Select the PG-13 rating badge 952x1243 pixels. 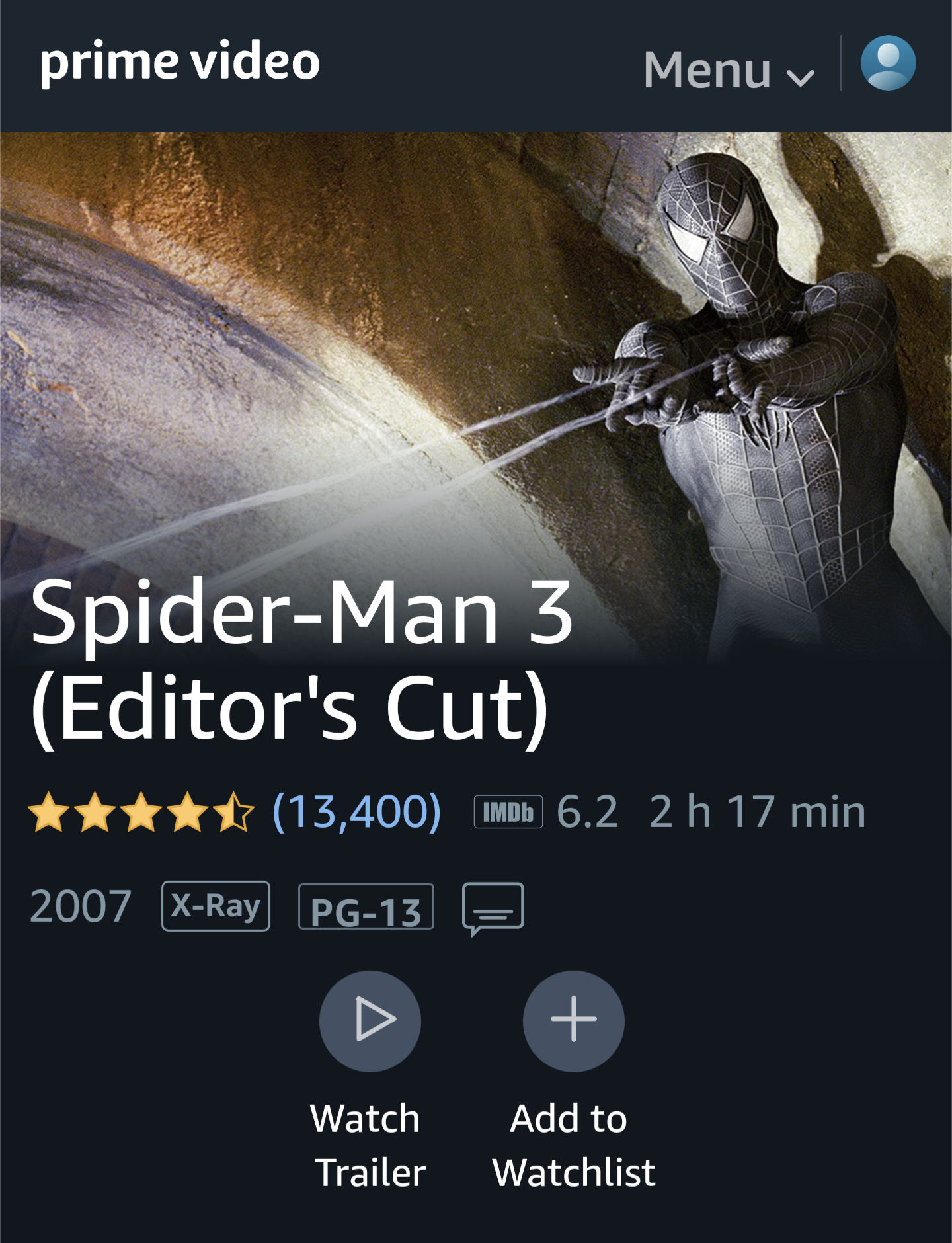[366, 906]
